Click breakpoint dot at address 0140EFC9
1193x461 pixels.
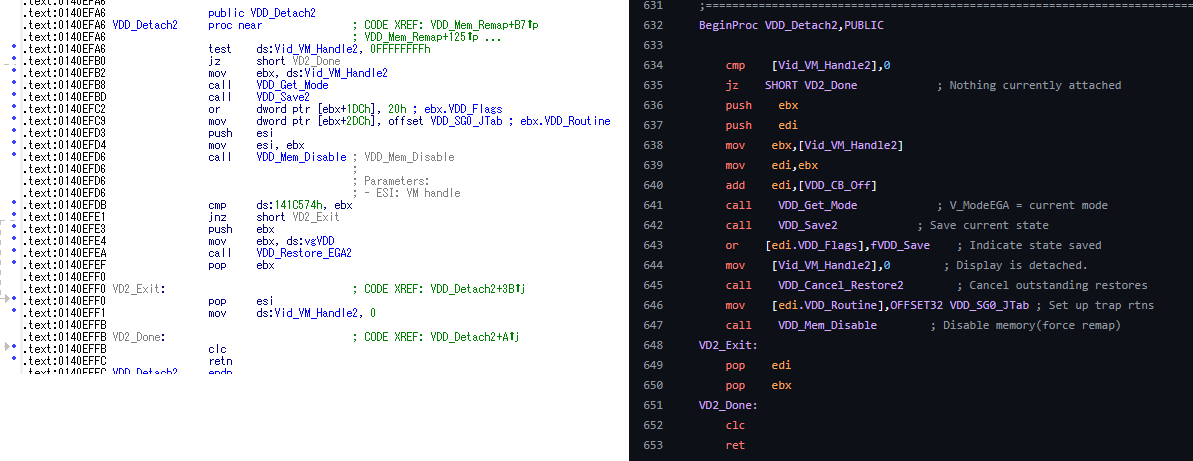(x=11, y=121)
